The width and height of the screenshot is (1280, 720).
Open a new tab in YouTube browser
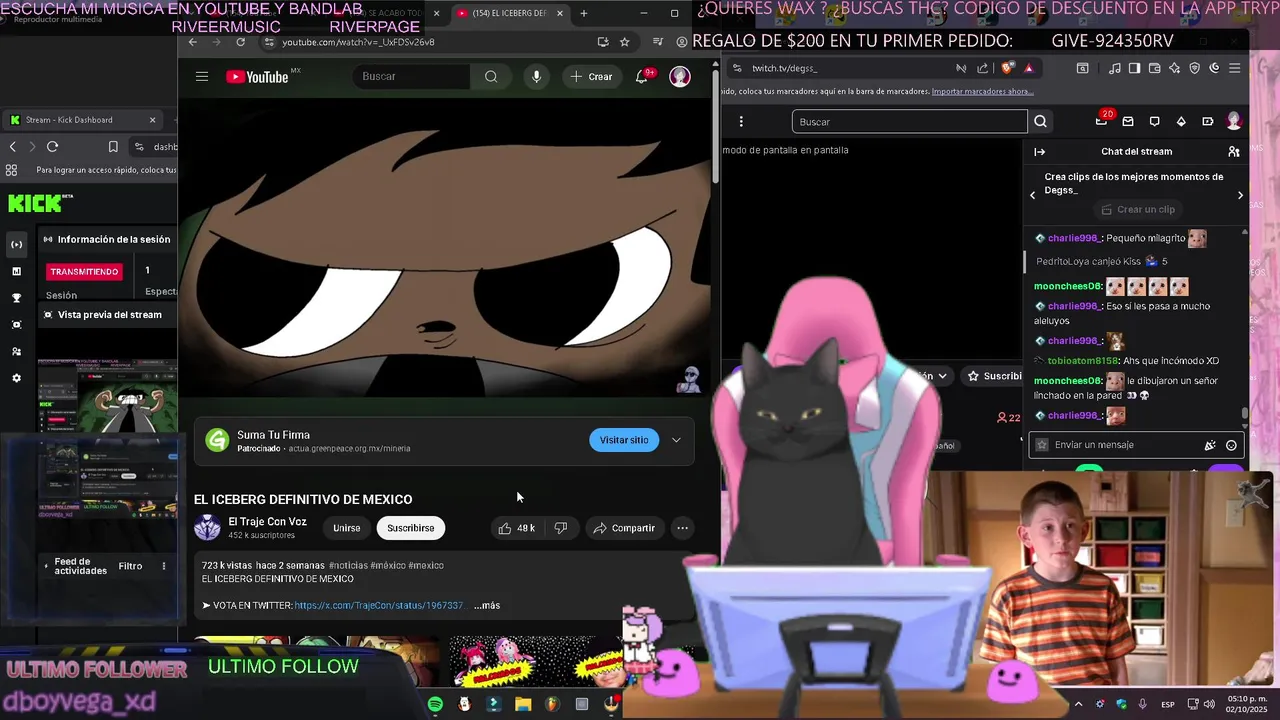coord(584,13)
